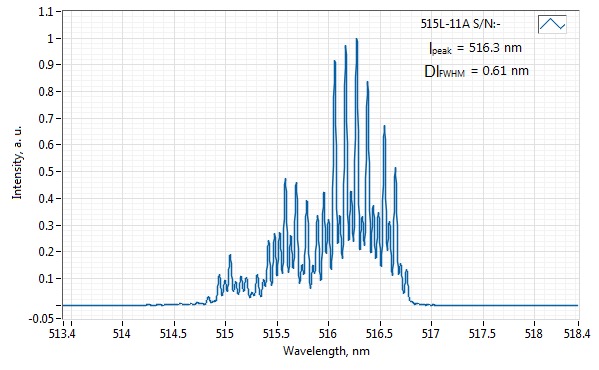Click the 1.1 y-axis maximum value

point(47,12)
